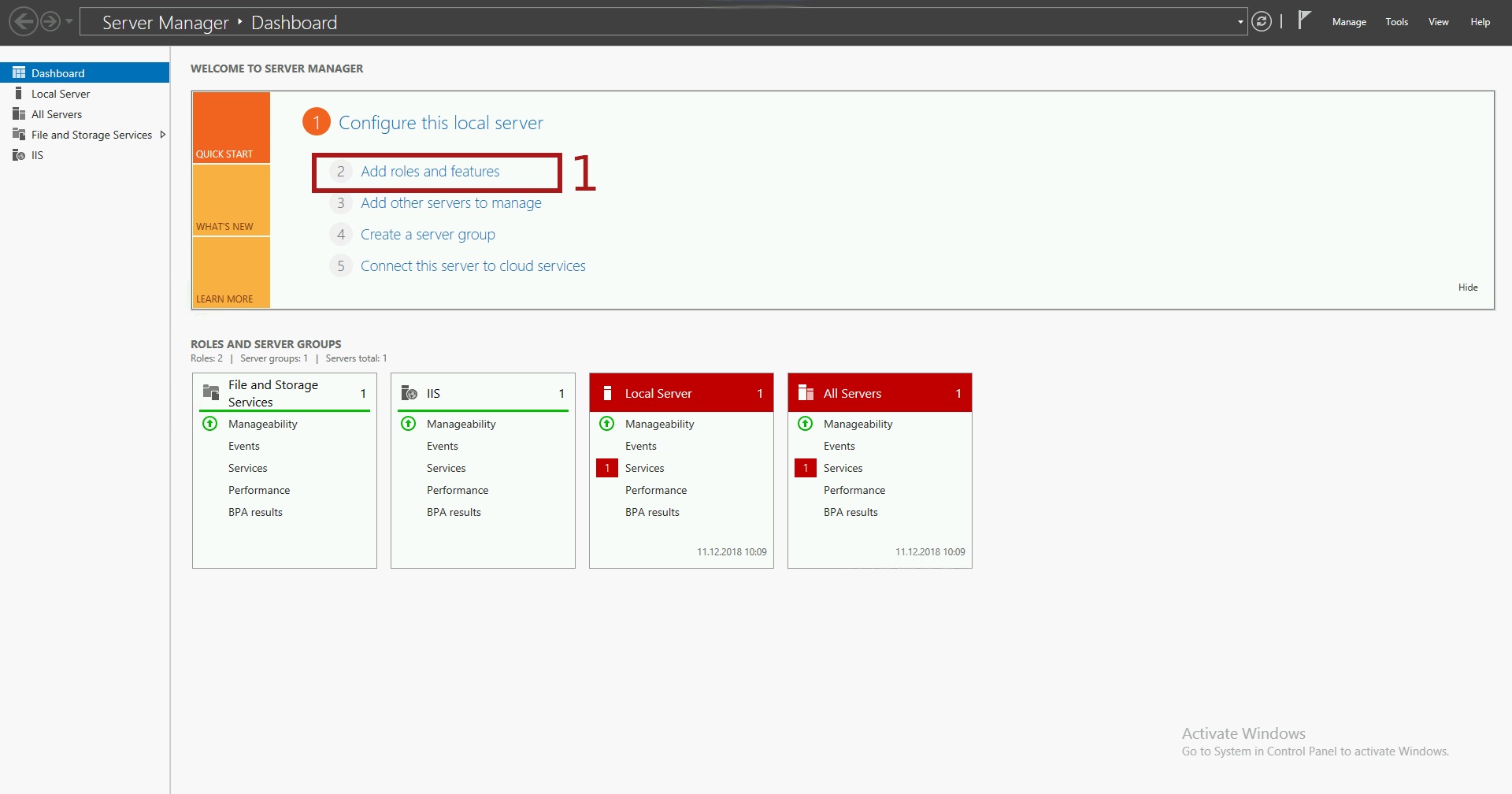1512x794 pixels.
Task: Open Events in the IIS tile
Action: [x=443, y=446]
